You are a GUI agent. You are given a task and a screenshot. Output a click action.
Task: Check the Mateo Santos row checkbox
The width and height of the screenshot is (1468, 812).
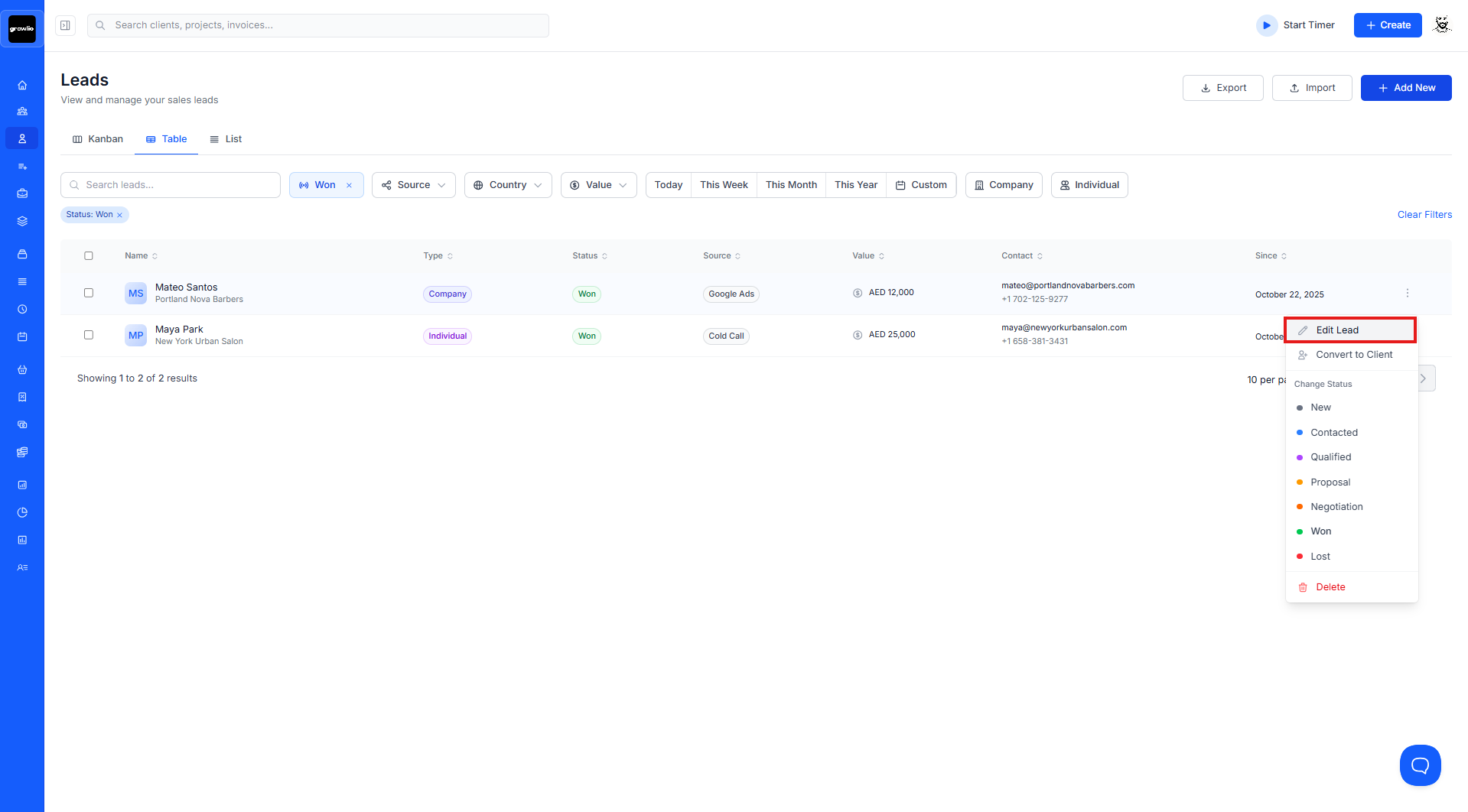(89, 293)
